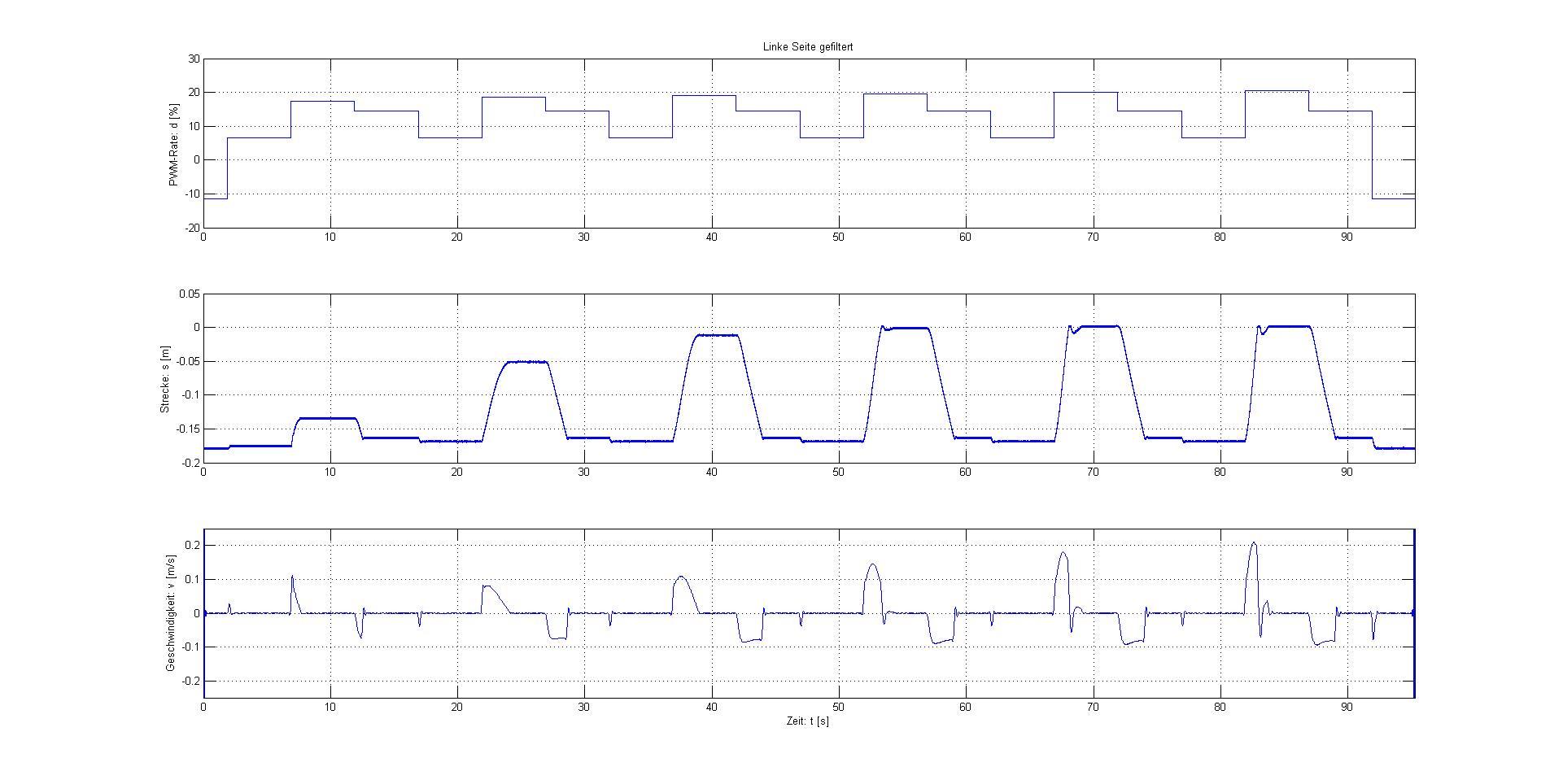1563x784 pixels.
Task: Select the Strecke plateau between 23 and 27 seconds
Action: tap(525, 362)
